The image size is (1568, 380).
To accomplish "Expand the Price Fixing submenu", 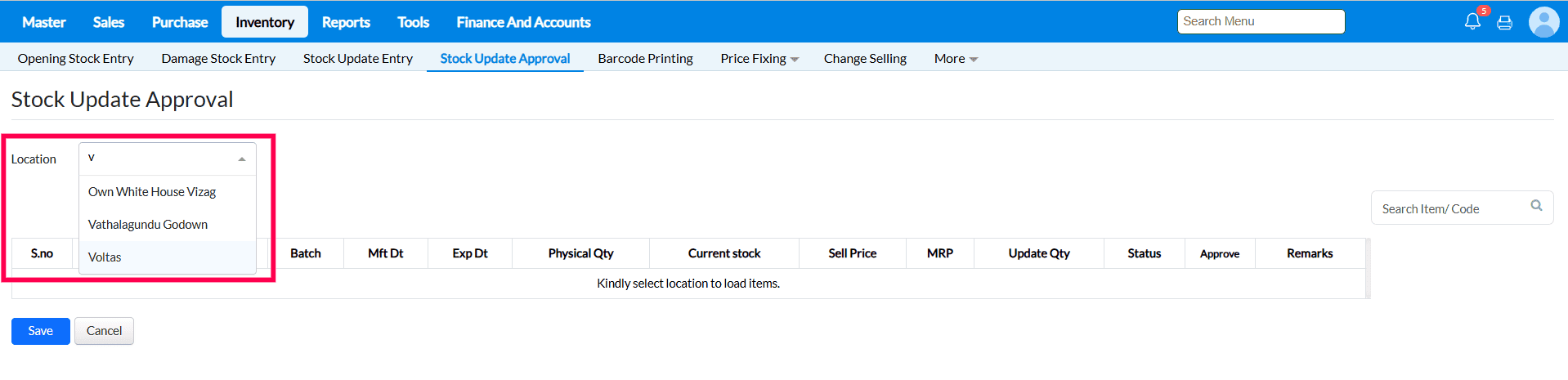I will pyautogui.click(x=759, y=59).
